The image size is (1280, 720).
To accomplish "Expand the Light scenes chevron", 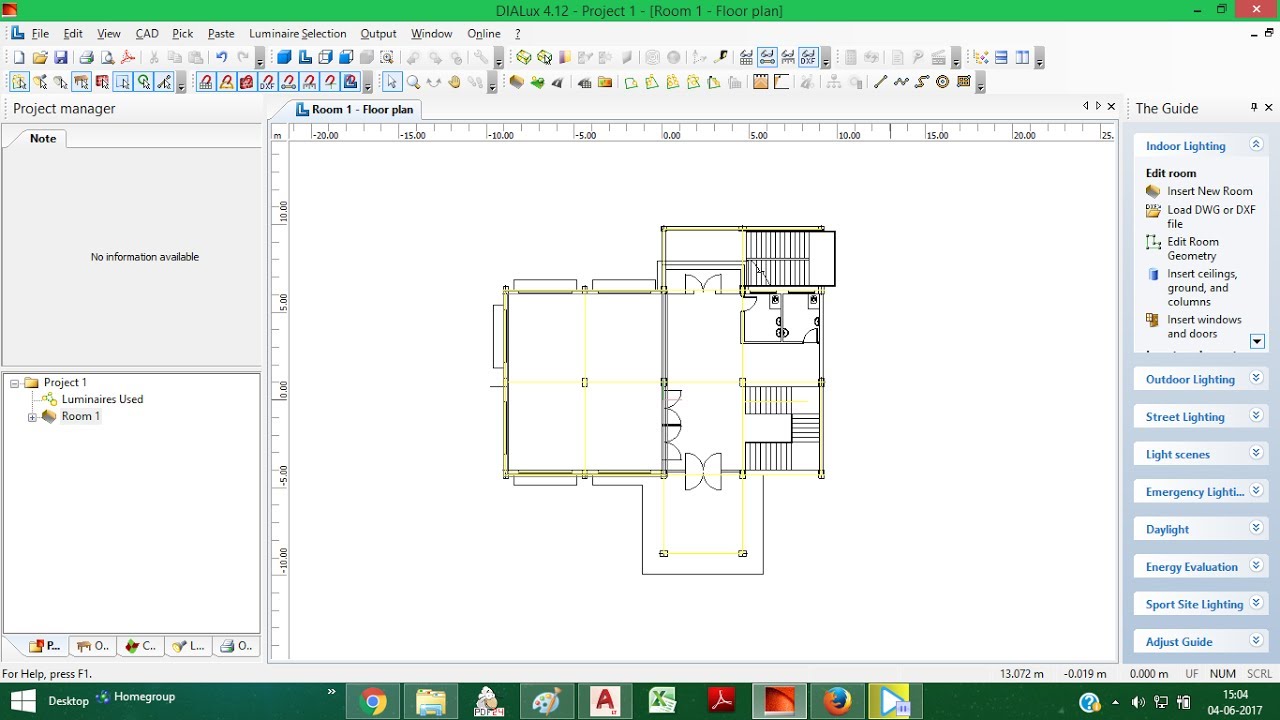I will tap(1256, 453).
